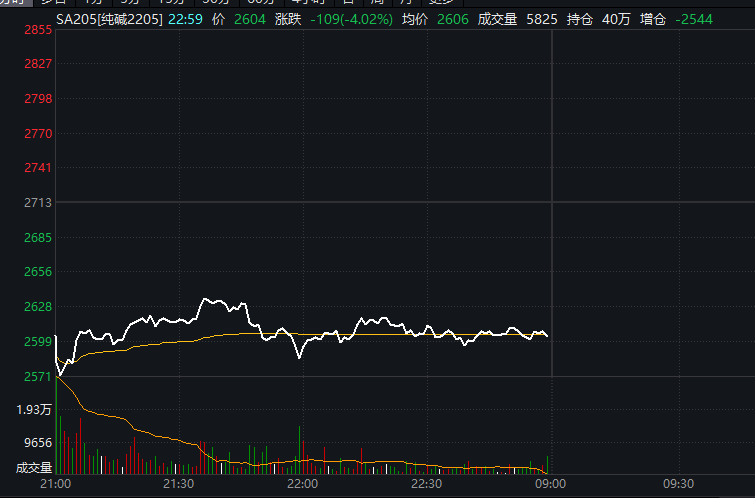Image resolution: width=755 pixels, height=498 pixels.
Task: Select the 1分 one-minute period tab
Action: [x=93, y=3]
